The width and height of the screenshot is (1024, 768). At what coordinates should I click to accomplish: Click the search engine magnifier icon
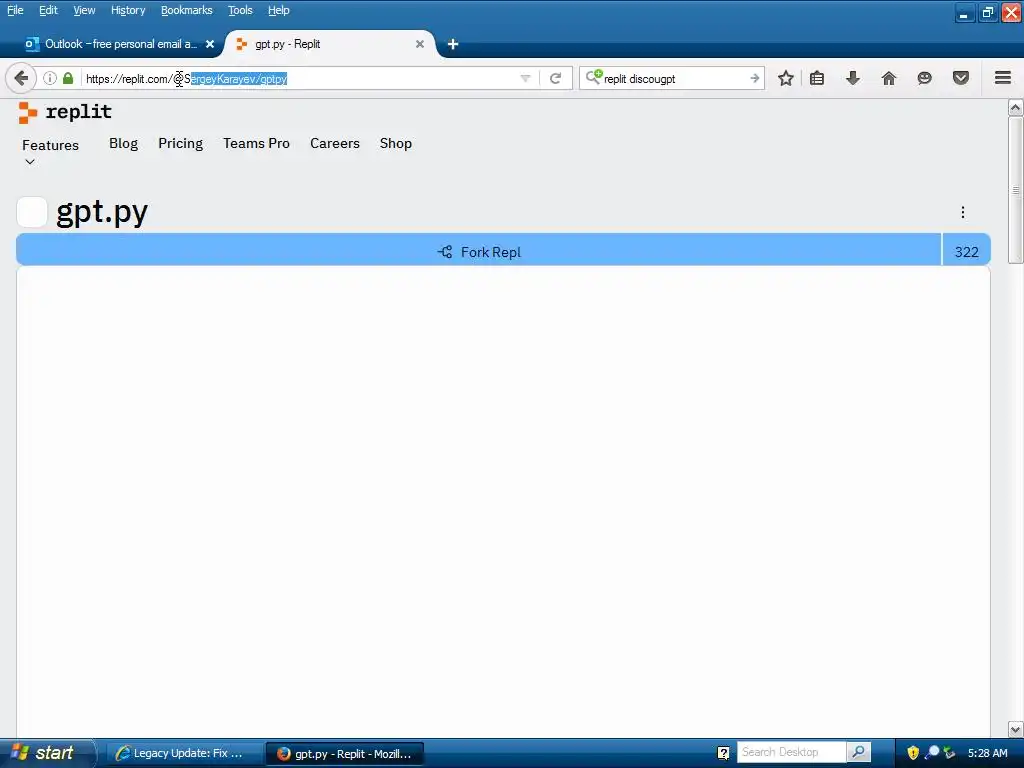pyautogui.click(x=593, y=78)
